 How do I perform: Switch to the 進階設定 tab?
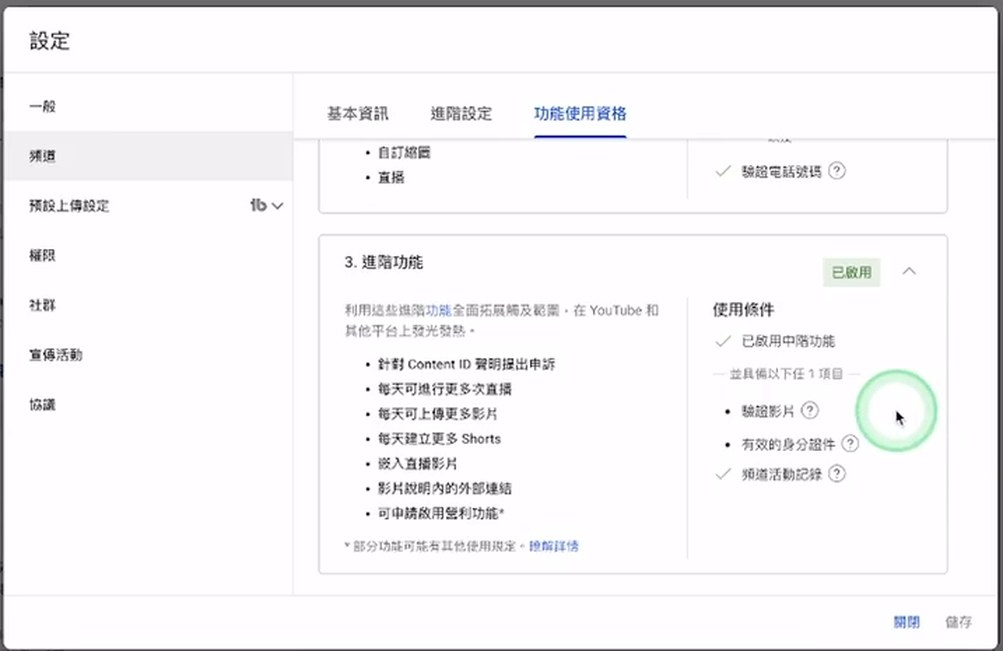click(x=461, y=114)
